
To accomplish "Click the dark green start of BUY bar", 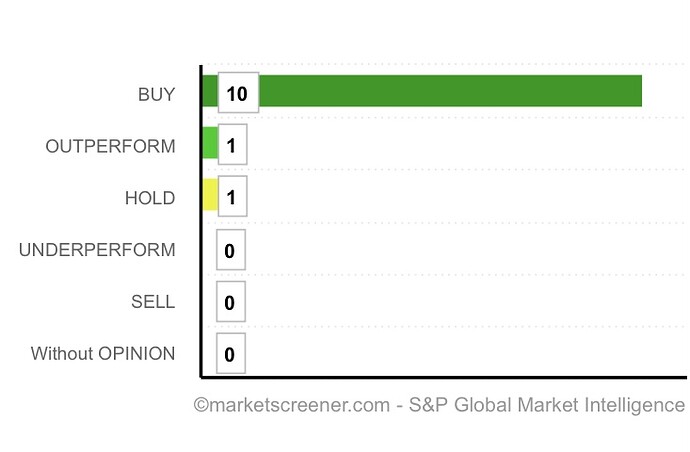I will coord(209,91).
